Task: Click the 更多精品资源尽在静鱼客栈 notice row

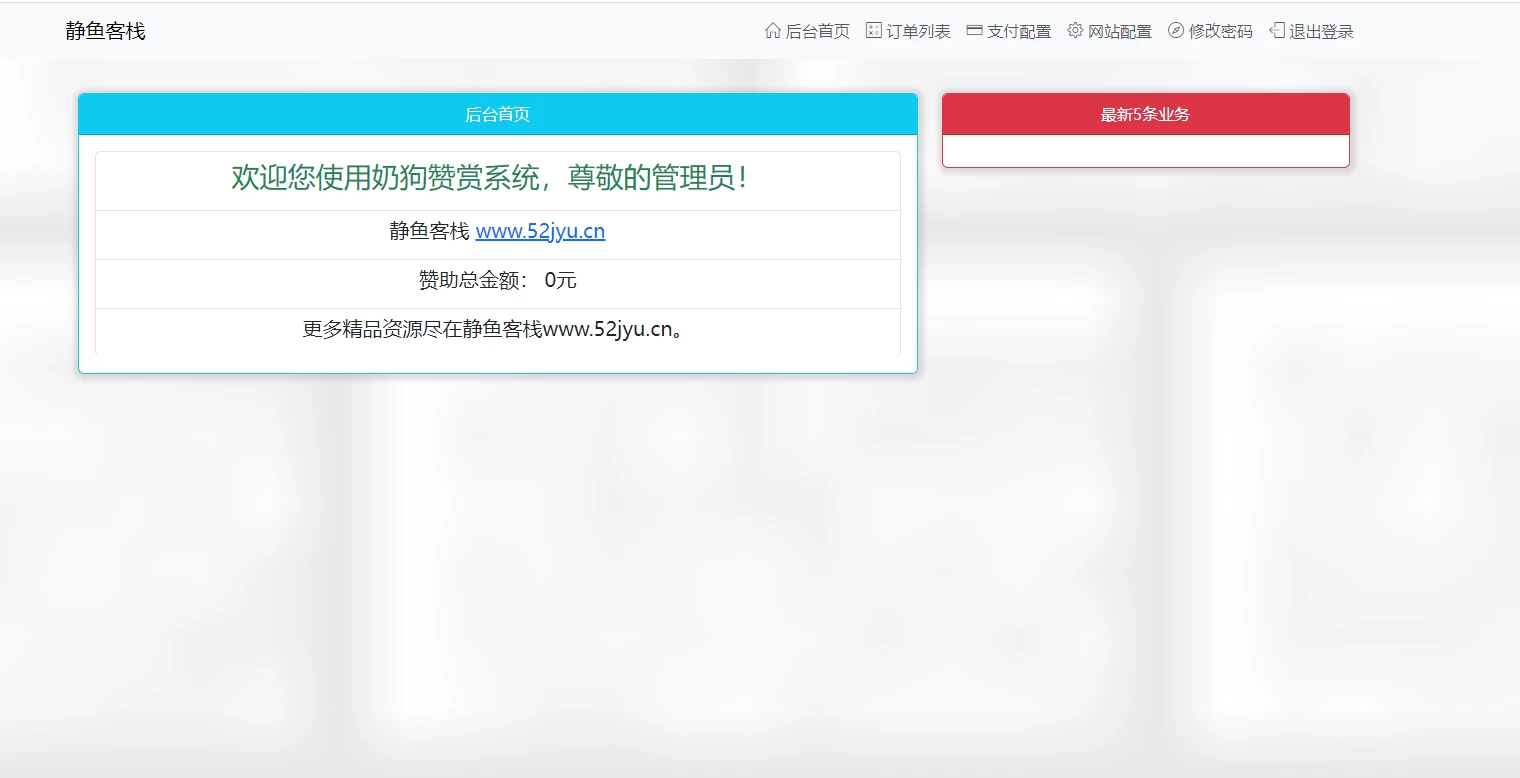Action: click(x=497, y=330)
